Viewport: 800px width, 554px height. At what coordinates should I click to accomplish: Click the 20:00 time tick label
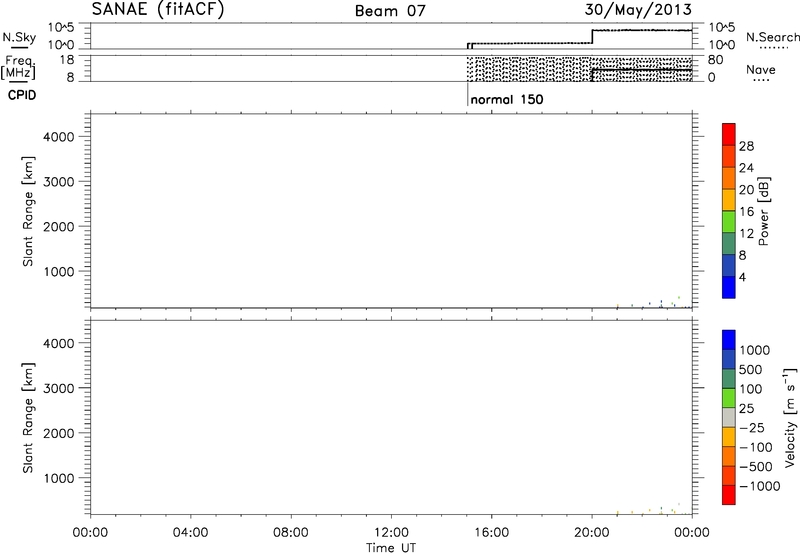pyautogui.click(x=592, y=533)
